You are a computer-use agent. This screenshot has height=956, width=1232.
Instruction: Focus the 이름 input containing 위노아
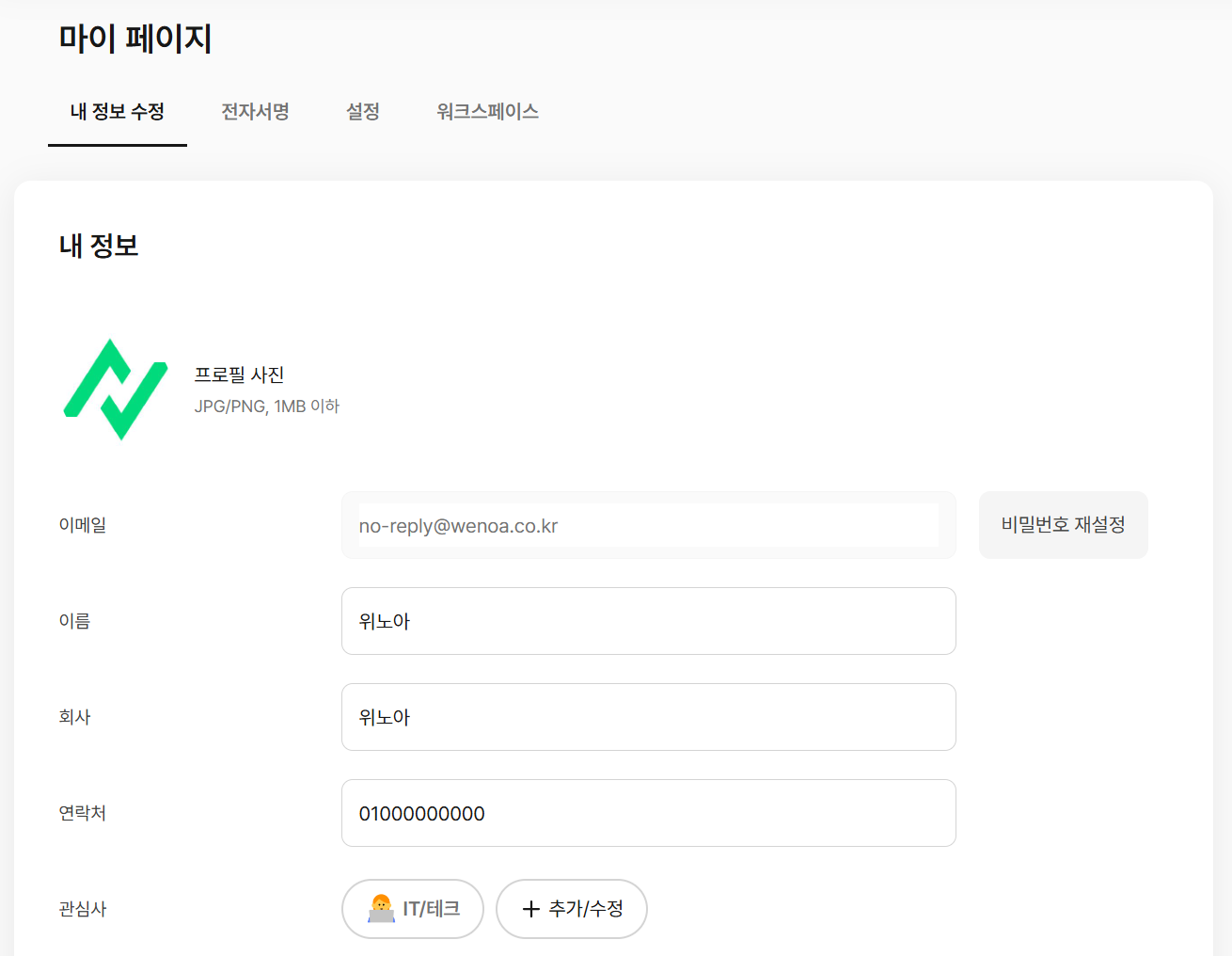point(649,621)
